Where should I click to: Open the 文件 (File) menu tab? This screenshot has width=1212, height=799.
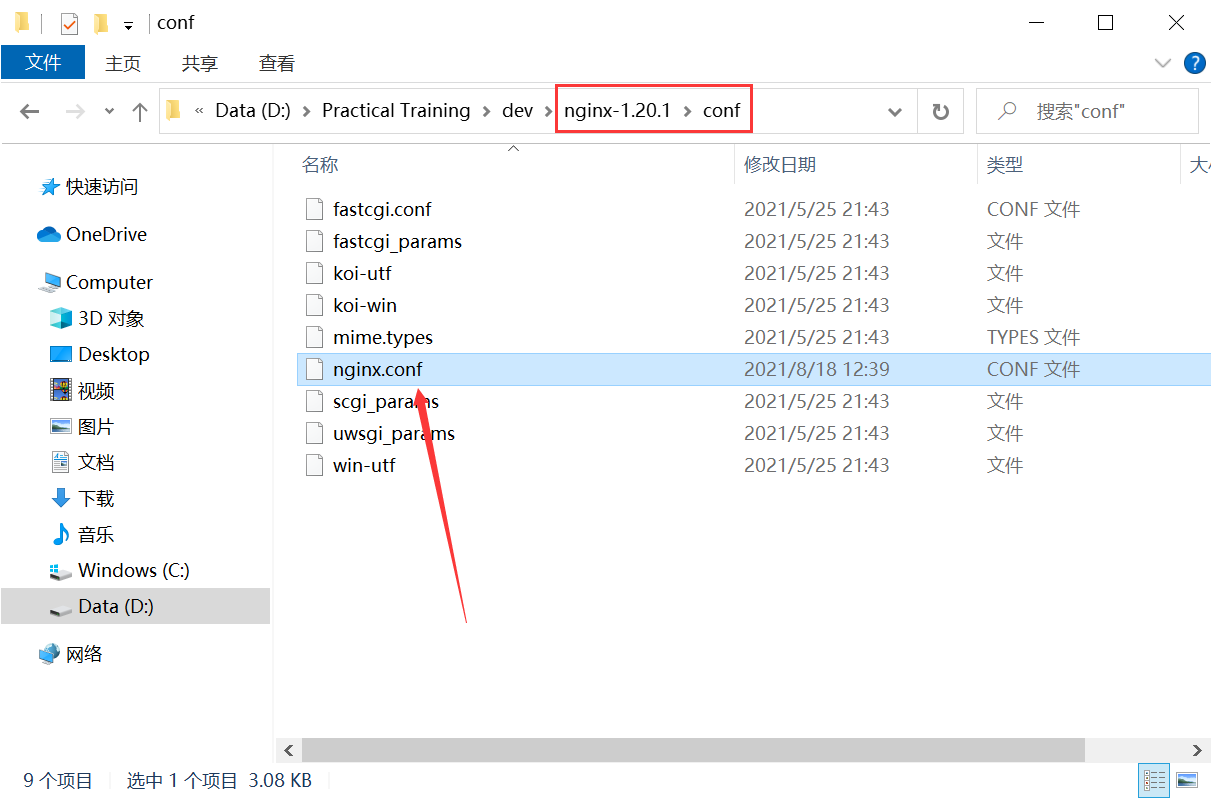(43, 62)
